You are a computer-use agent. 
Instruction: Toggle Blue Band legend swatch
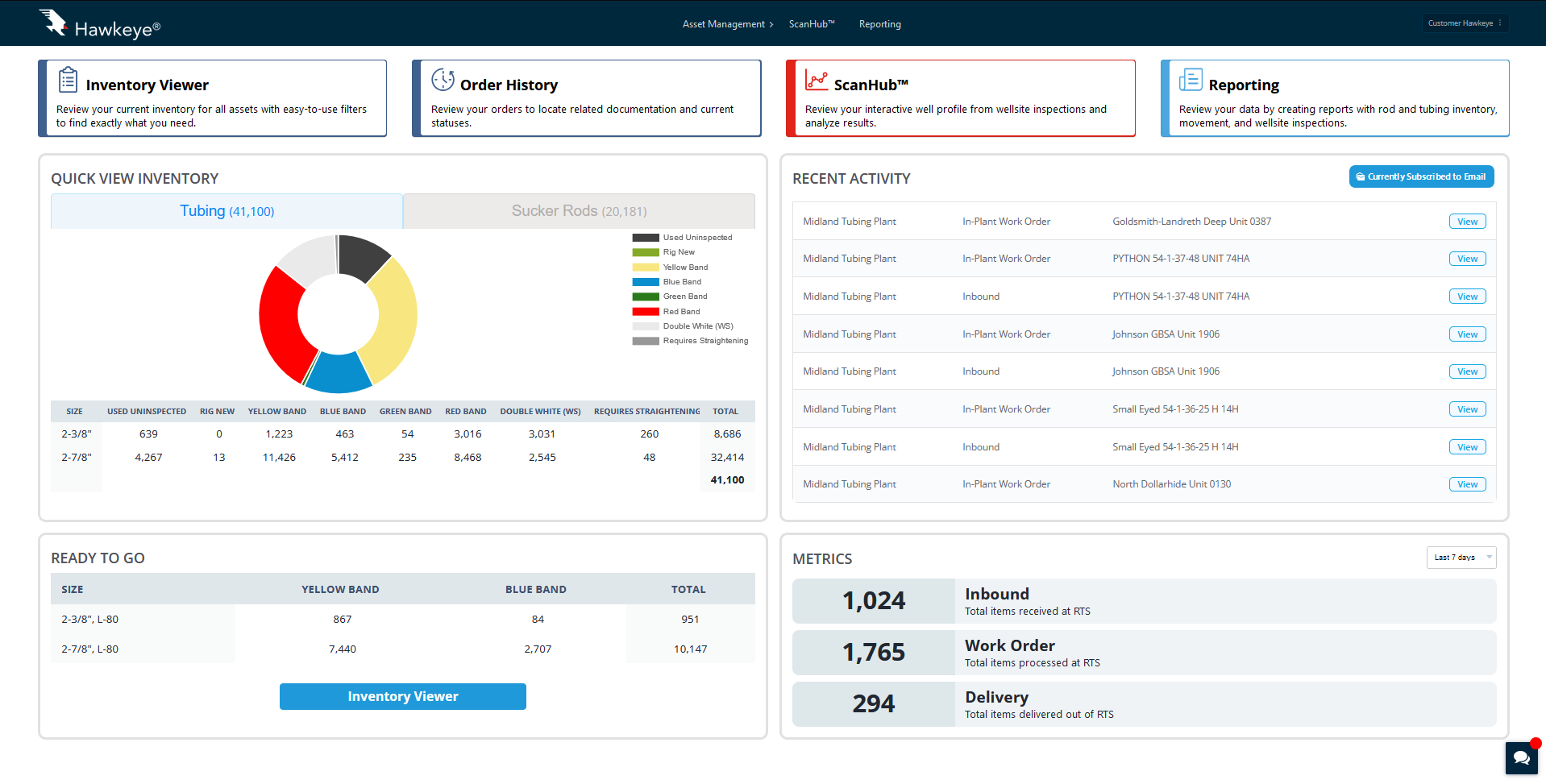646,282
